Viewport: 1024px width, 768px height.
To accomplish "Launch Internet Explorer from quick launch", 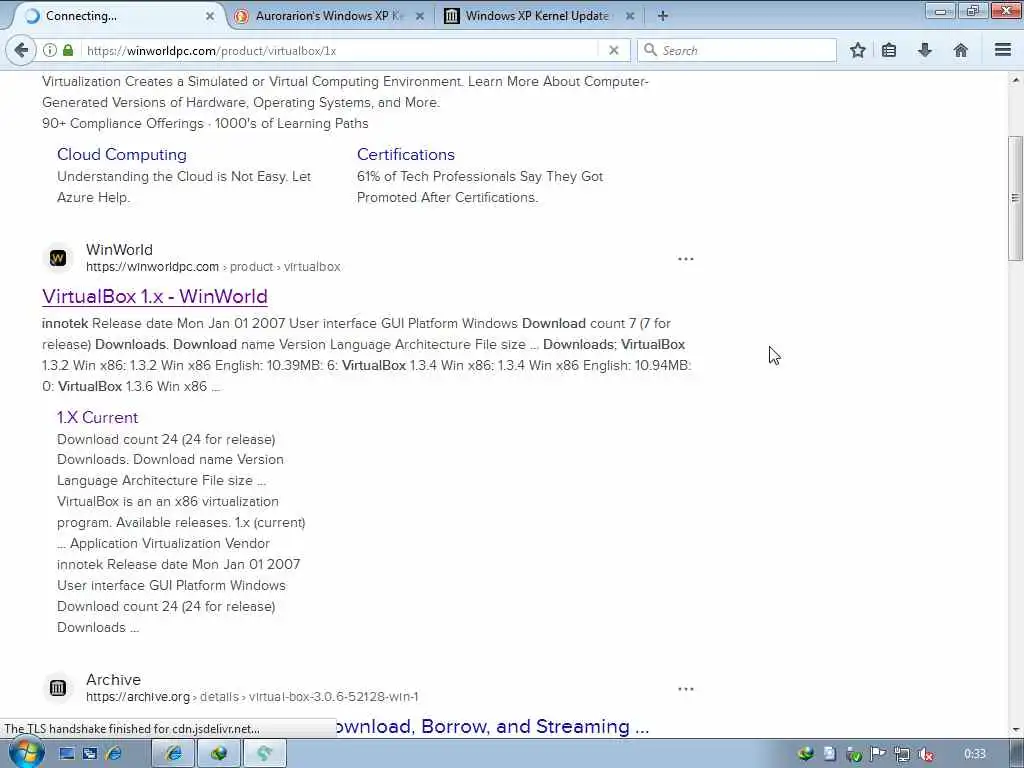I will [x=114, y=754].
